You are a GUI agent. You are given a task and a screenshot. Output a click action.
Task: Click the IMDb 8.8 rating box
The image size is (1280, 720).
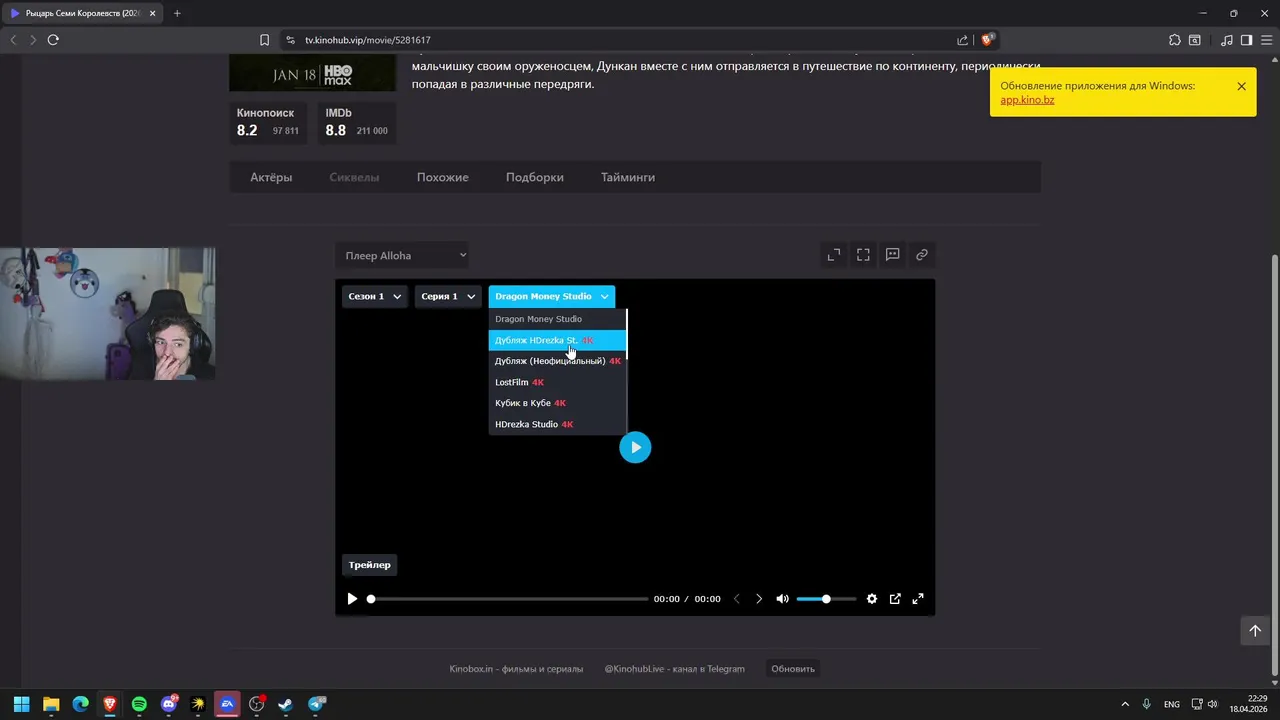coord(357,122)
